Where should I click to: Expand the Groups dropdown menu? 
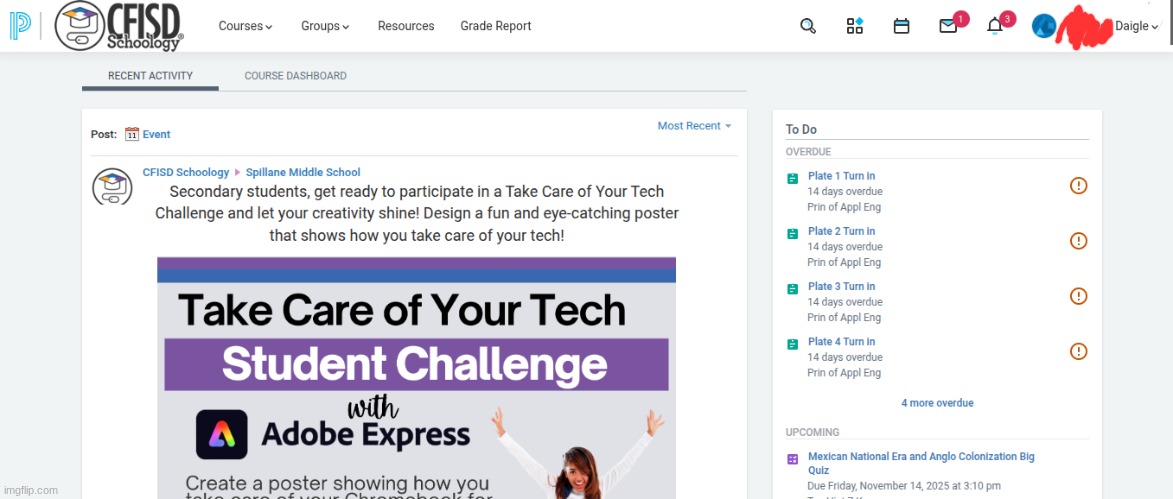coord(325,26)
